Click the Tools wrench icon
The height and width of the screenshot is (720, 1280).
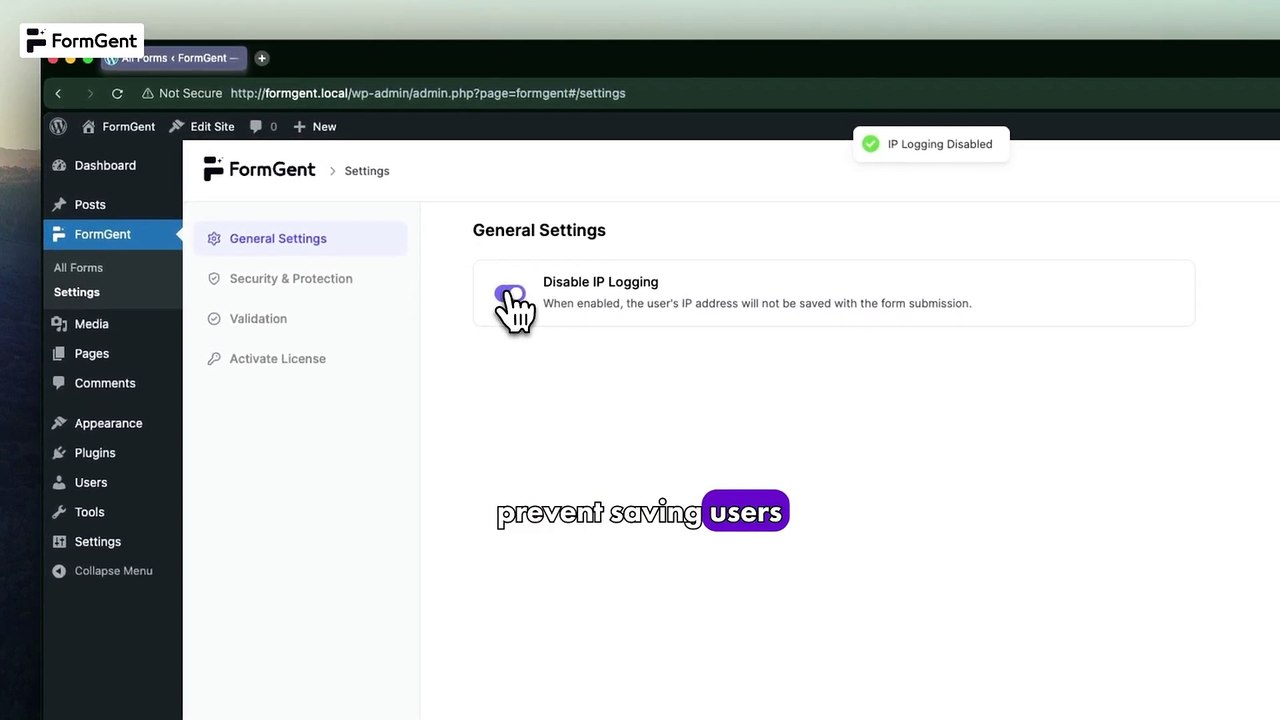point(59,512)
